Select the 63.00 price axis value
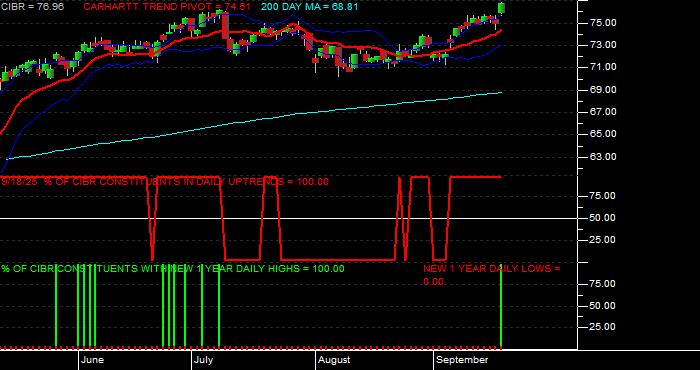Screen dimensions: 700x370 coord(603,157)
